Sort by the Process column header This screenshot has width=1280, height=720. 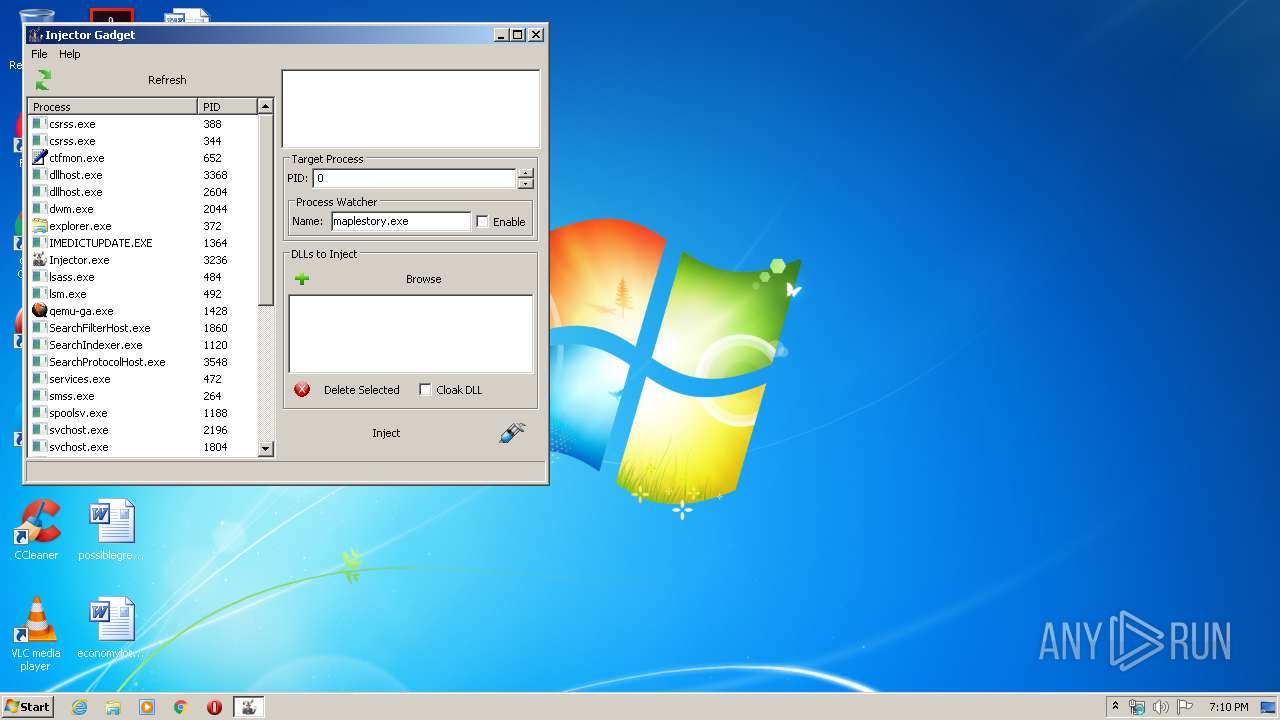tap(113, 106)
